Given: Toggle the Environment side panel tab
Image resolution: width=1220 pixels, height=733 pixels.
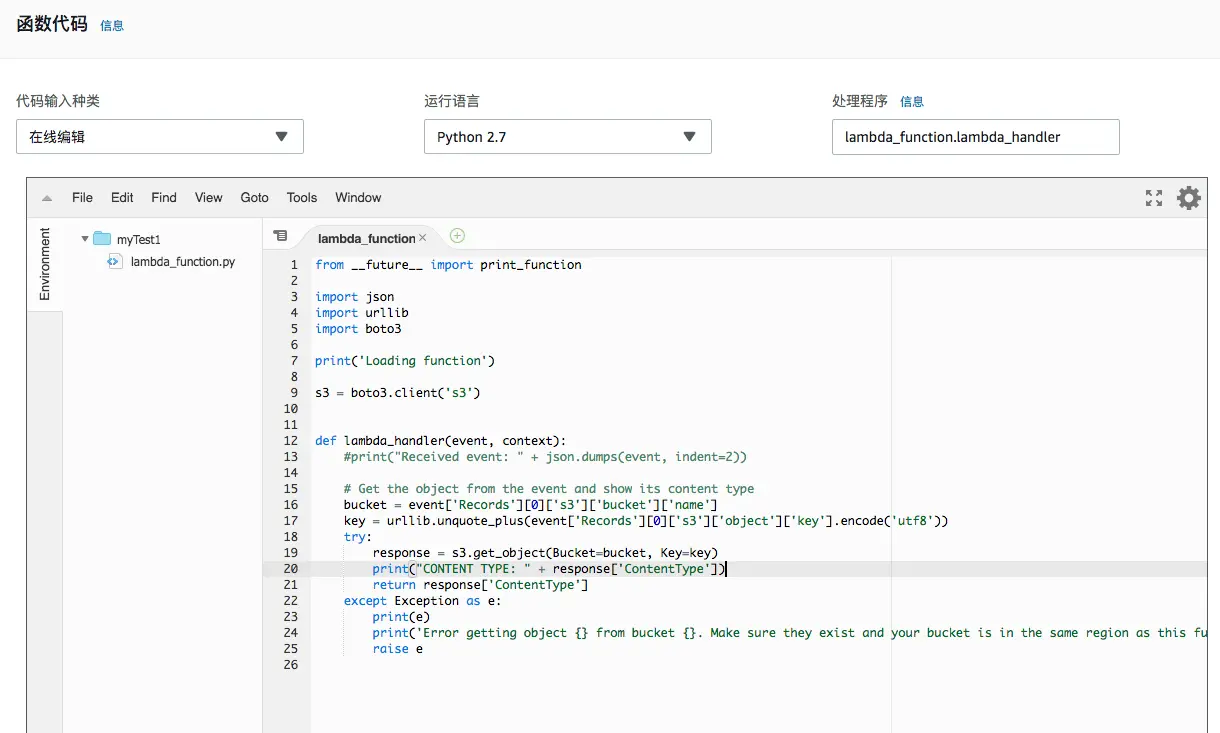Looking at the screenshot, I should [44, 264].
